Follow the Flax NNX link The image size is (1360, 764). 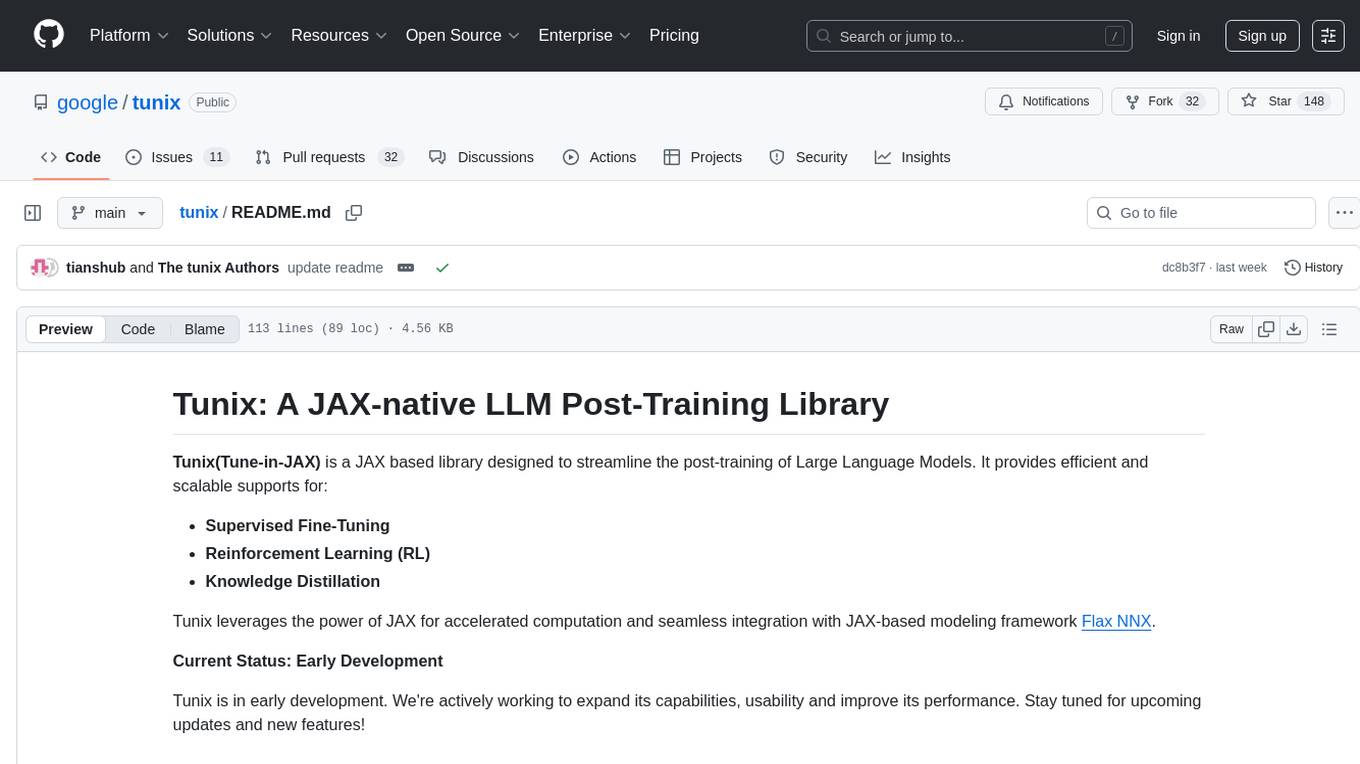point(1117,621)
